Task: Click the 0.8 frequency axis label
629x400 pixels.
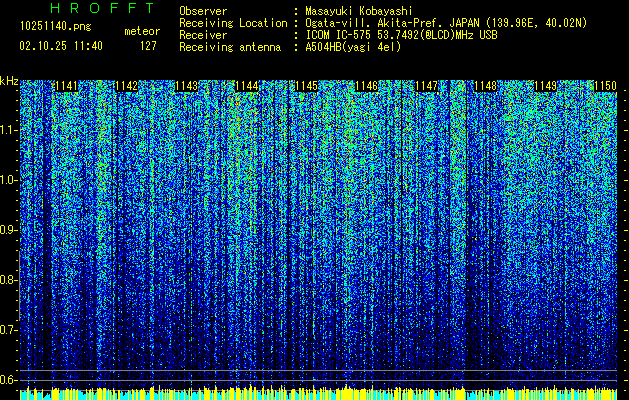Action: pyautogui.click(x=8, y=280)
